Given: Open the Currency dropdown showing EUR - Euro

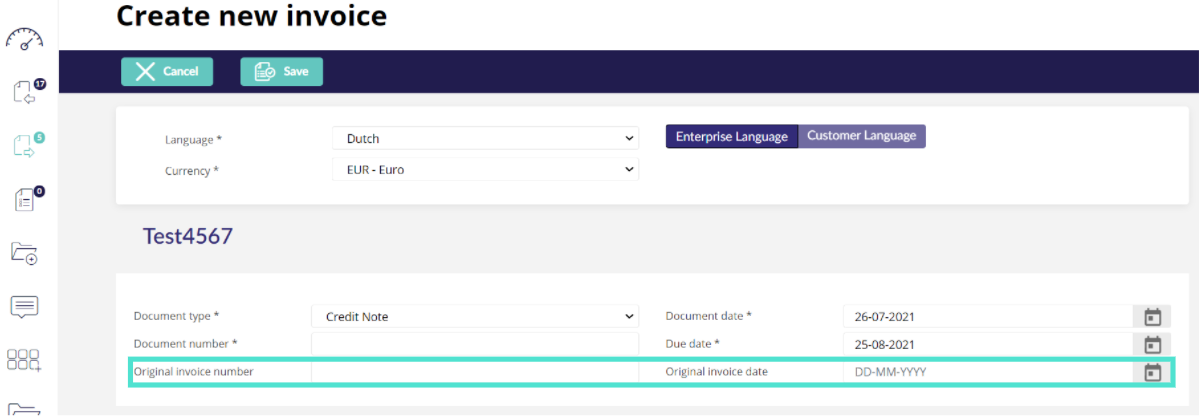Looking at the screenshot, I should (486, 170).
